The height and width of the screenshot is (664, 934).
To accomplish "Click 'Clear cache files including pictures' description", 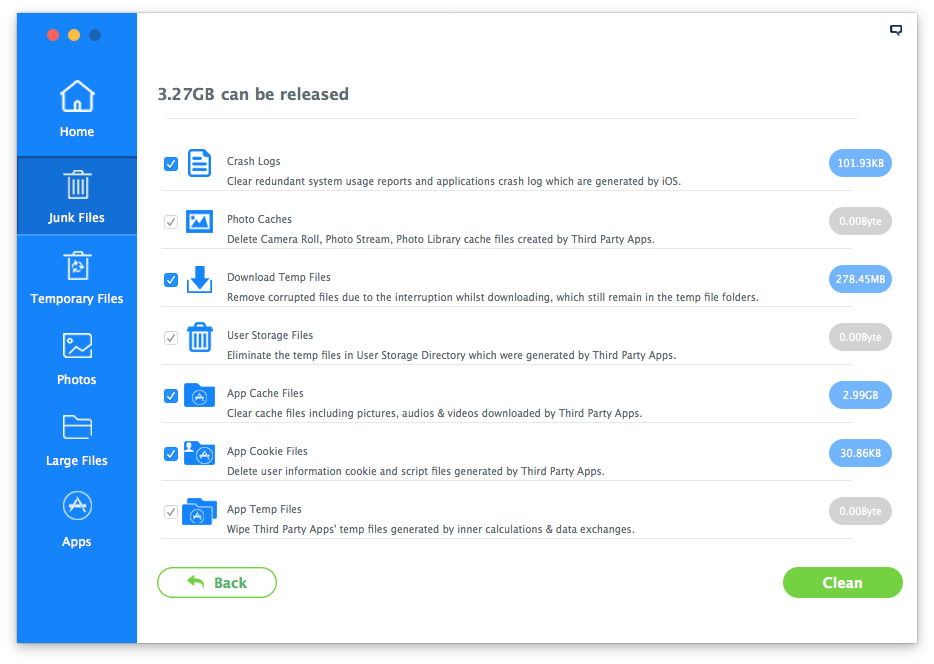I will 434,413.
